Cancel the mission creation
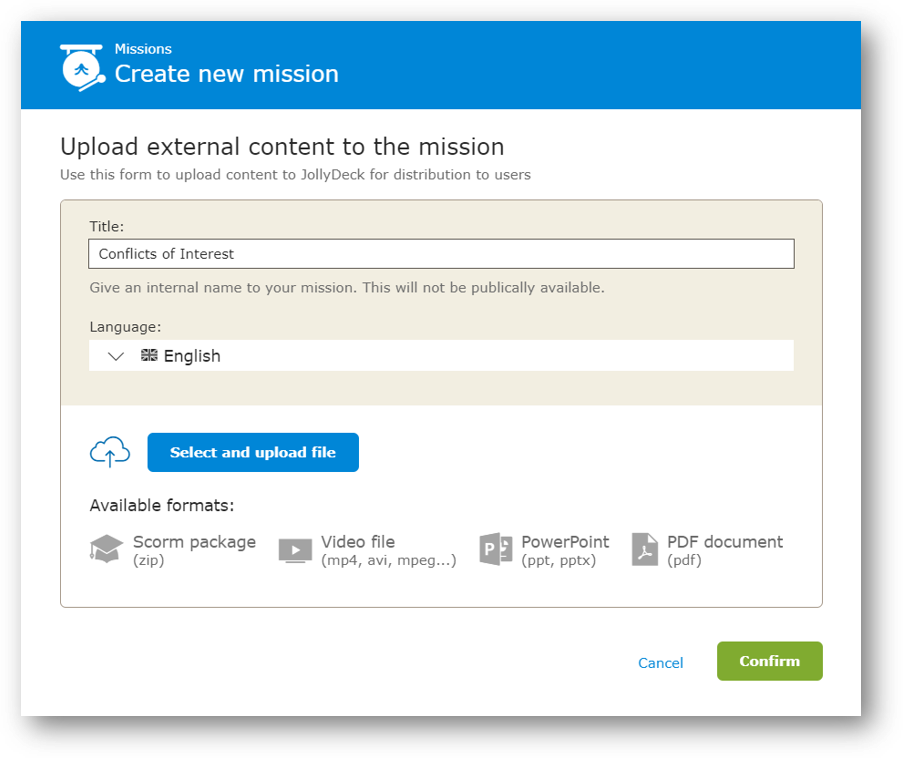This screenshot has height=758, width=903. coord(661,663)
